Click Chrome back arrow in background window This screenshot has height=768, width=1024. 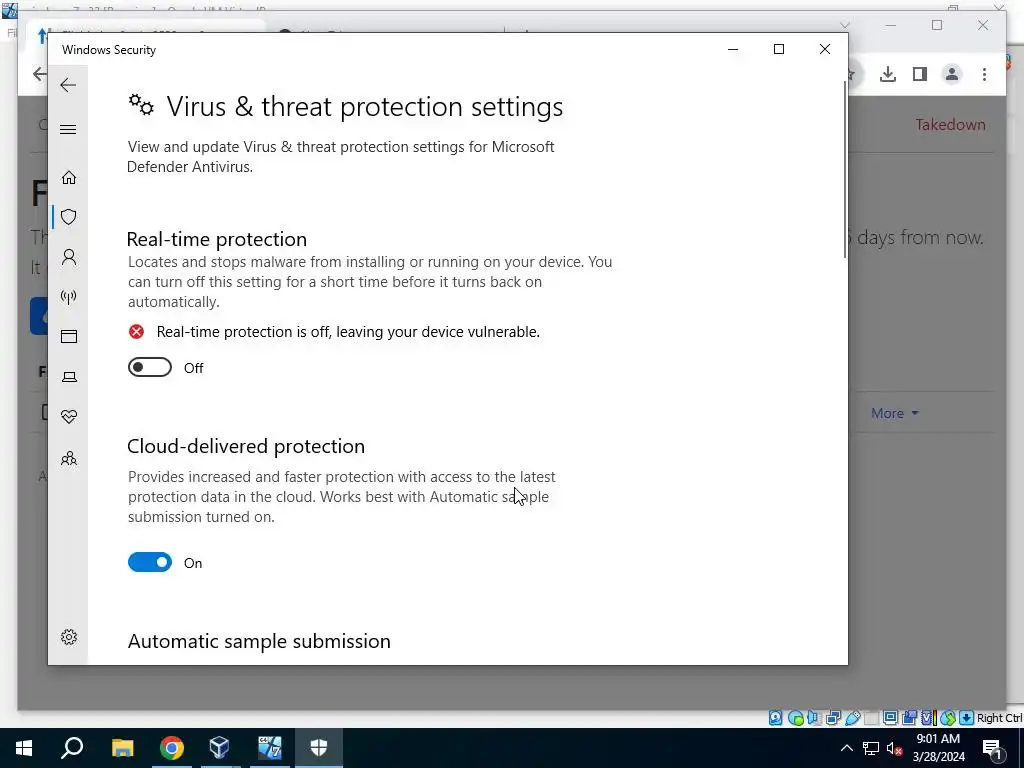click(40, 74)
